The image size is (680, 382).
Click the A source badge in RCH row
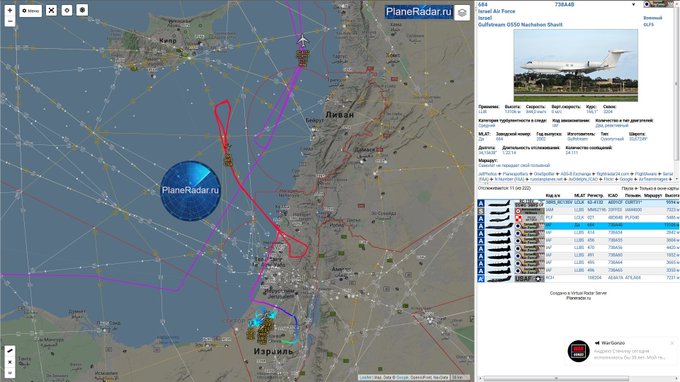[481, 278]
